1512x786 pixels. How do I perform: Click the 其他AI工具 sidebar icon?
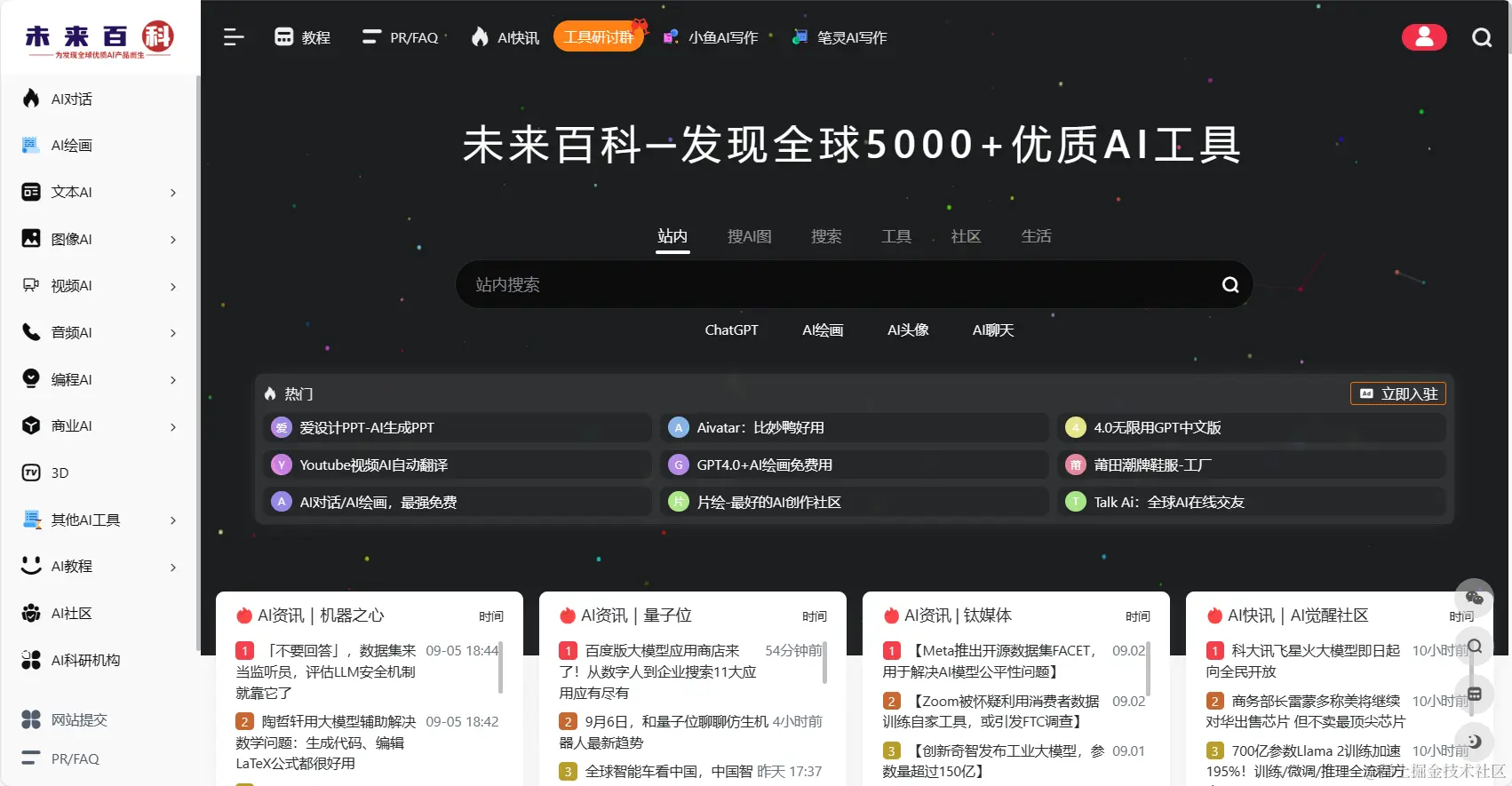point(31,520)
